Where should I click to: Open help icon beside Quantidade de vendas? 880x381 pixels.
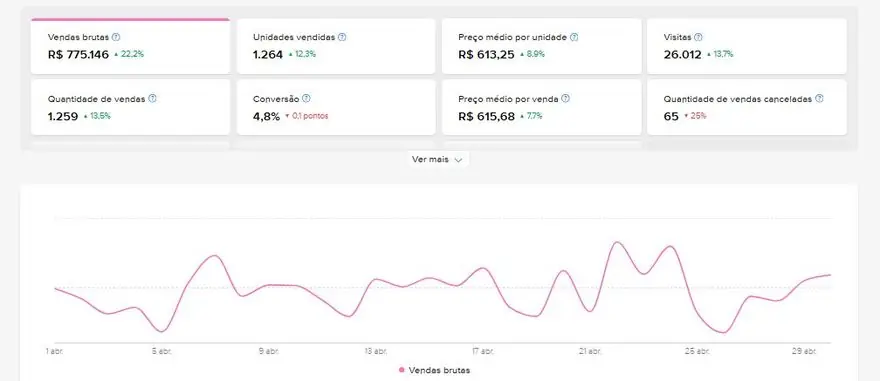[152, 99]
